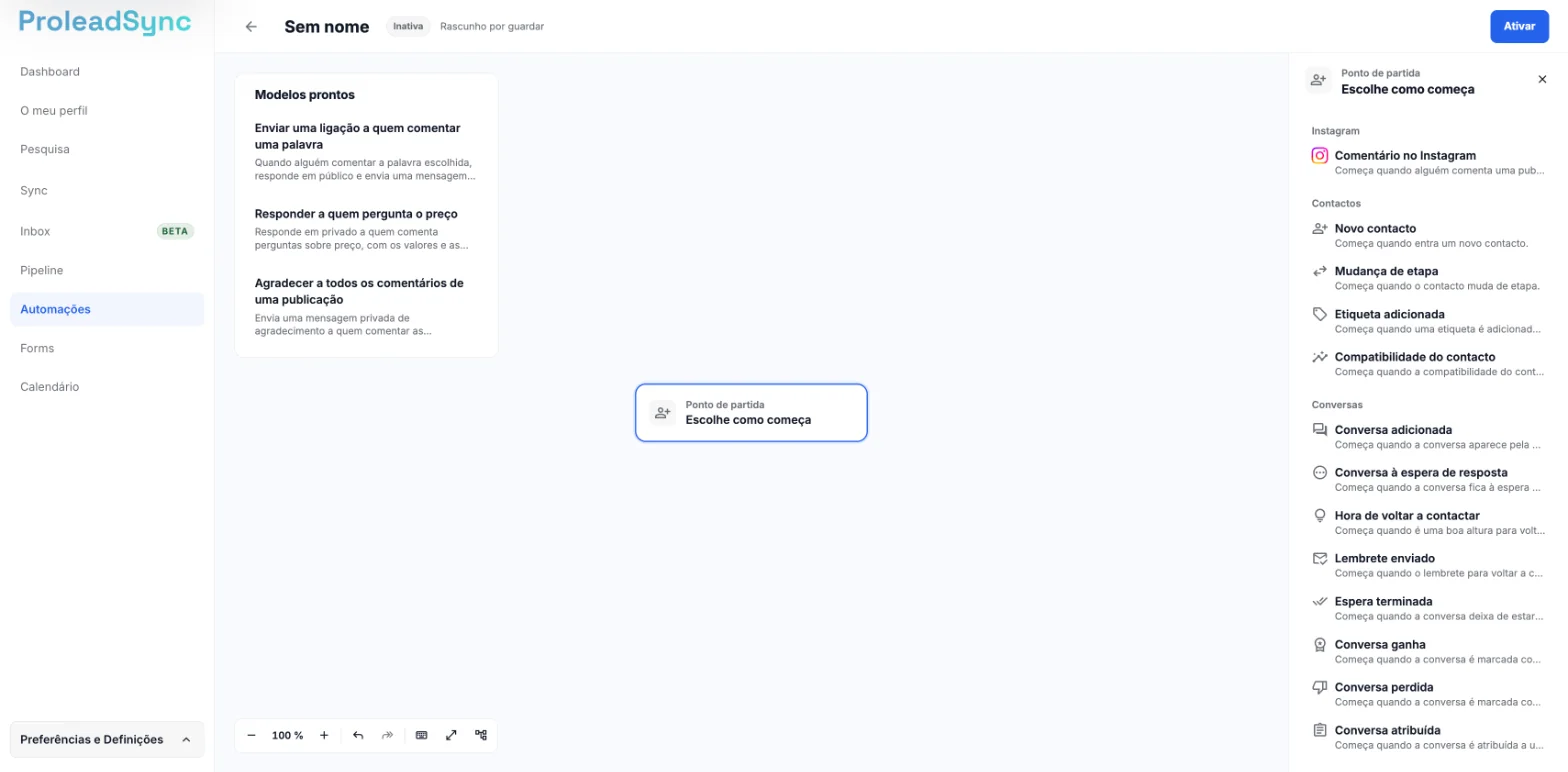Select the Escolhe como começa start node

click(x=751, y=412)
